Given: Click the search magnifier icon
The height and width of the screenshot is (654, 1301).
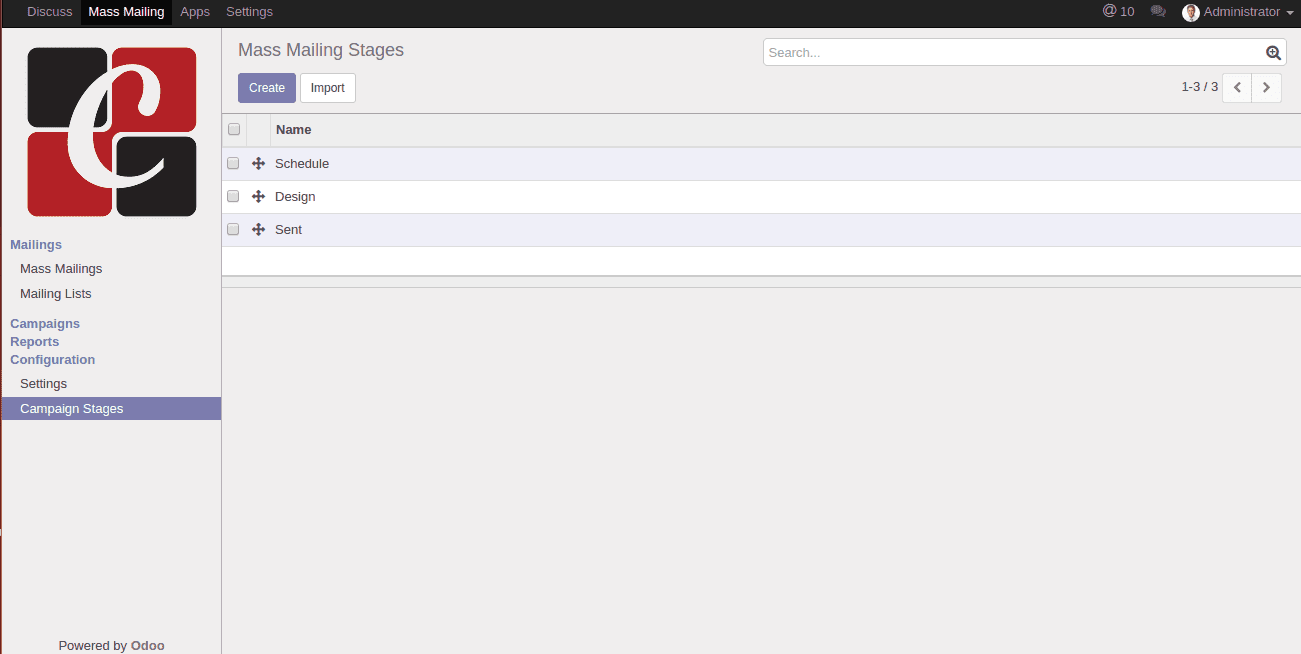Looking at the screenshot, I should coord(1273,53).
